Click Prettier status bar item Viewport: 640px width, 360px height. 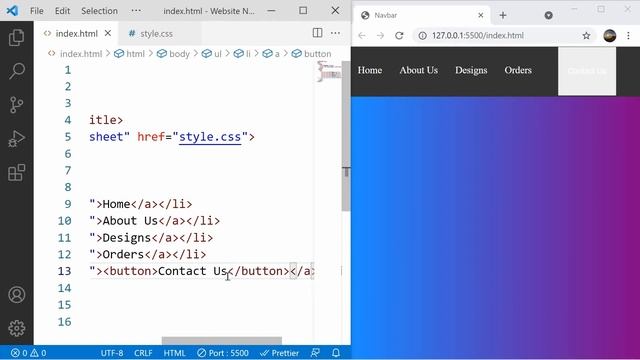280,353
